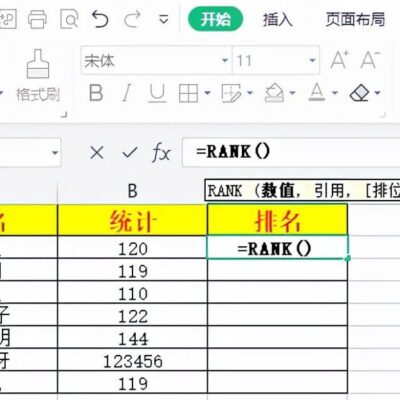This screenshot has width=400, height=400.
Task: Select column B header
Action: pos(132,192)
